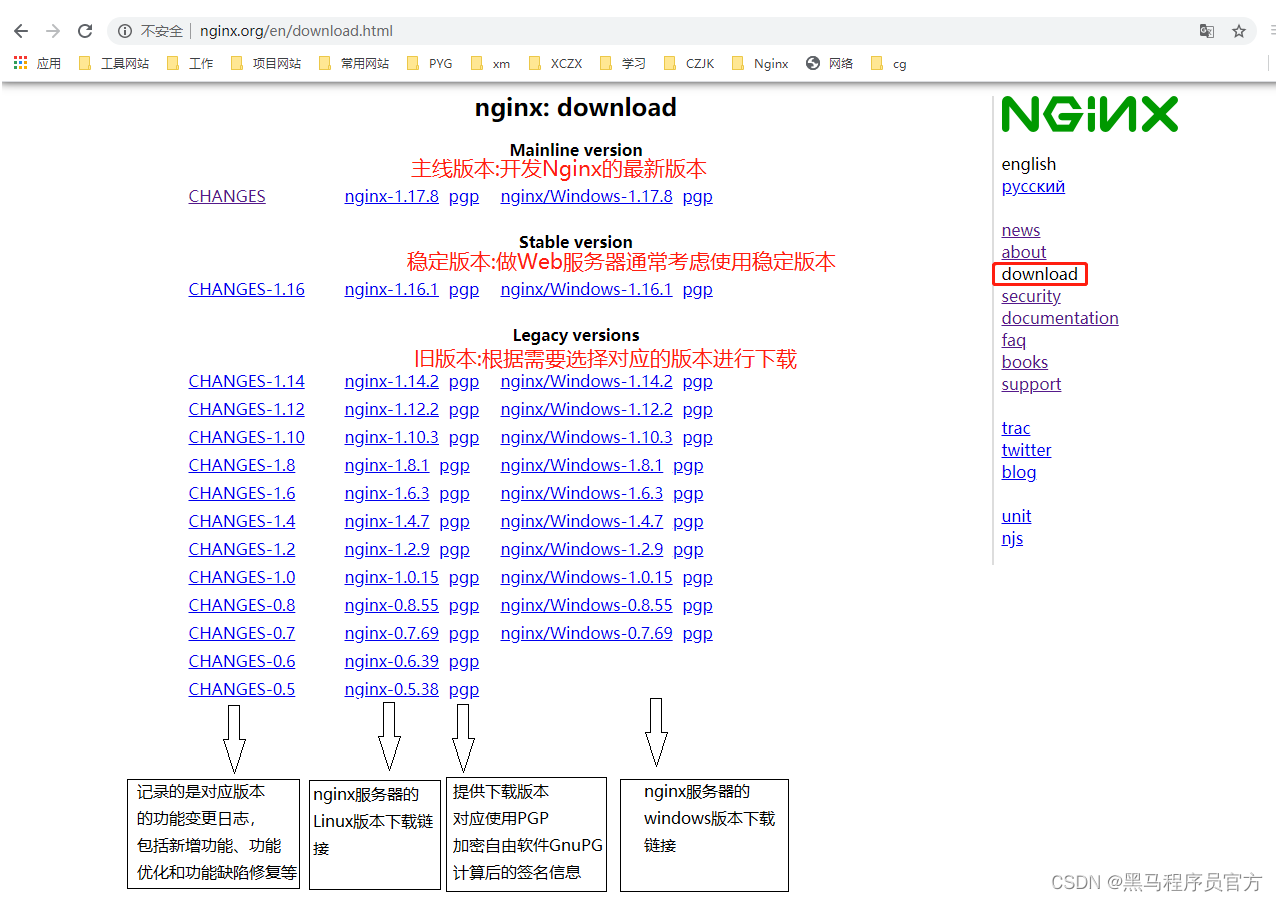Viewport: 1278px width, 901px height.
Task: Open the unit link
Action: point(1016,516)
